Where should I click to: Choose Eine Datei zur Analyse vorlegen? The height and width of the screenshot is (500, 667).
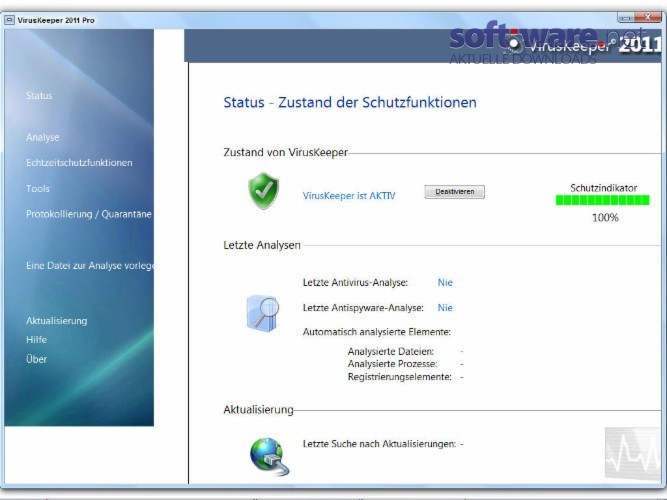[x=90, y=266]
